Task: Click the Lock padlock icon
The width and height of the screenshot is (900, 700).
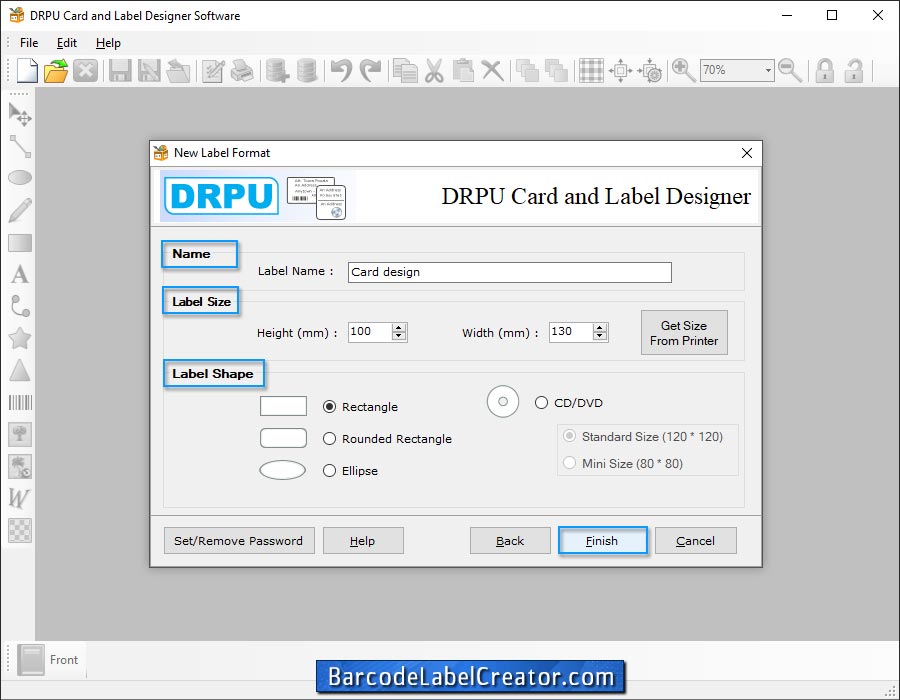Action: click(825, 71)
